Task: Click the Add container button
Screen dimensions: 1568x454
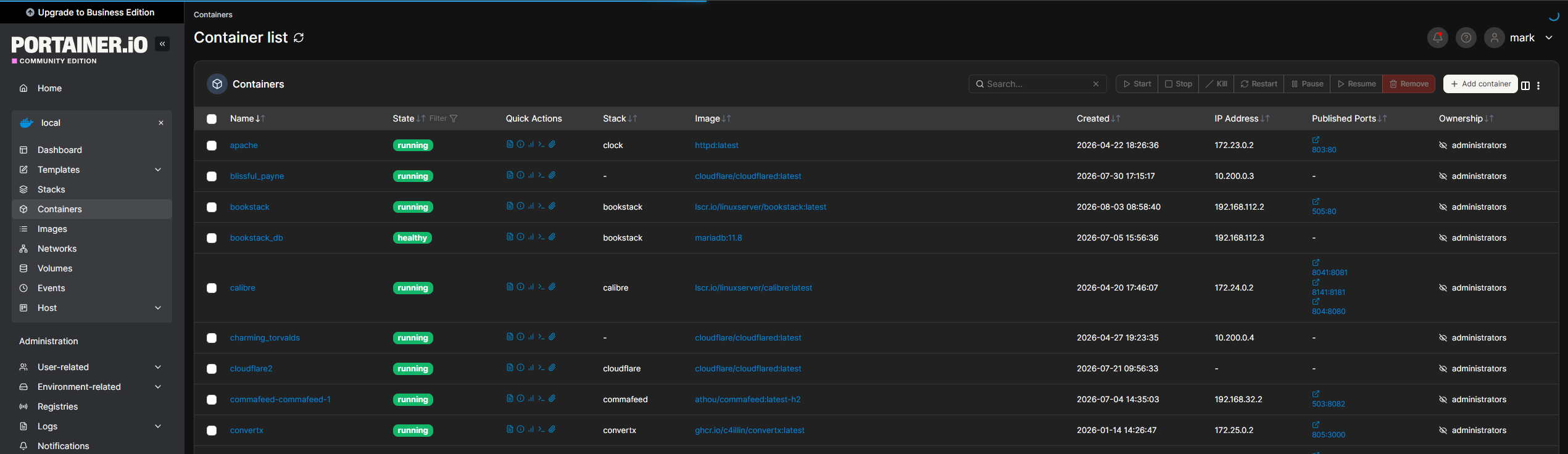Action: click(x=1480, y=84)
